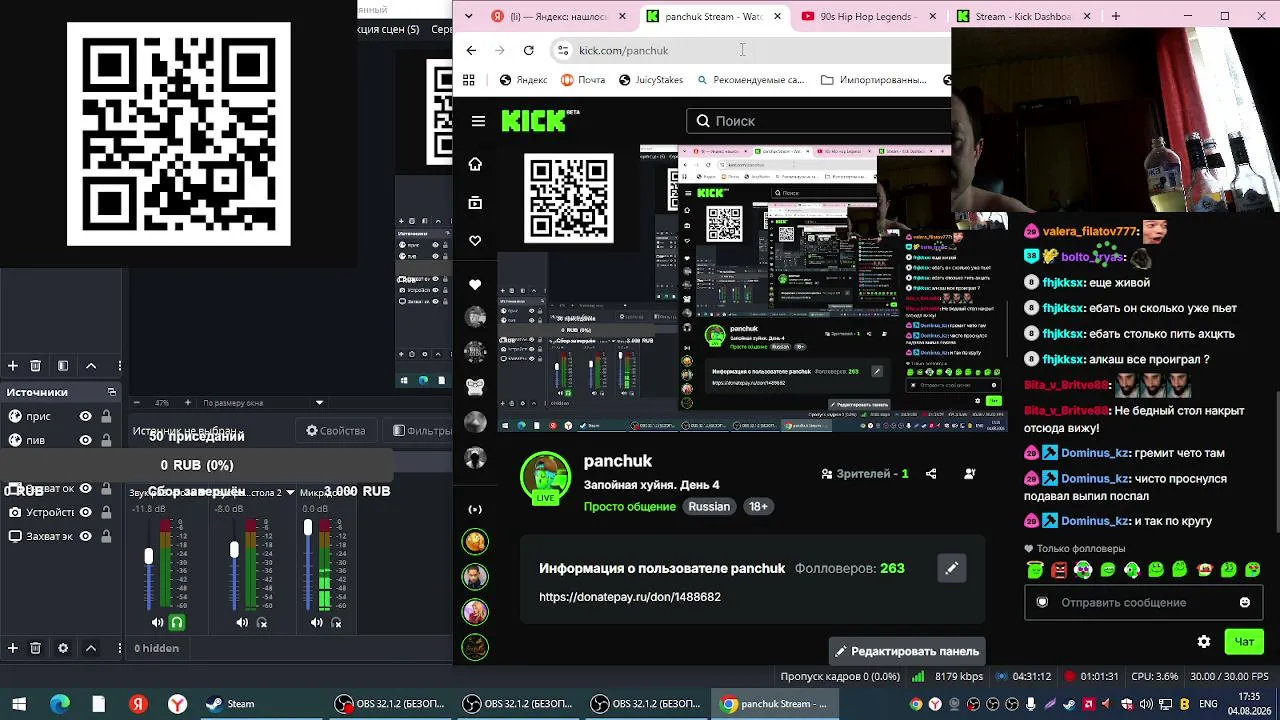This screenshot has height=720, width=1280.
Task: Share the panchuk stream
Action: (931, 474)
